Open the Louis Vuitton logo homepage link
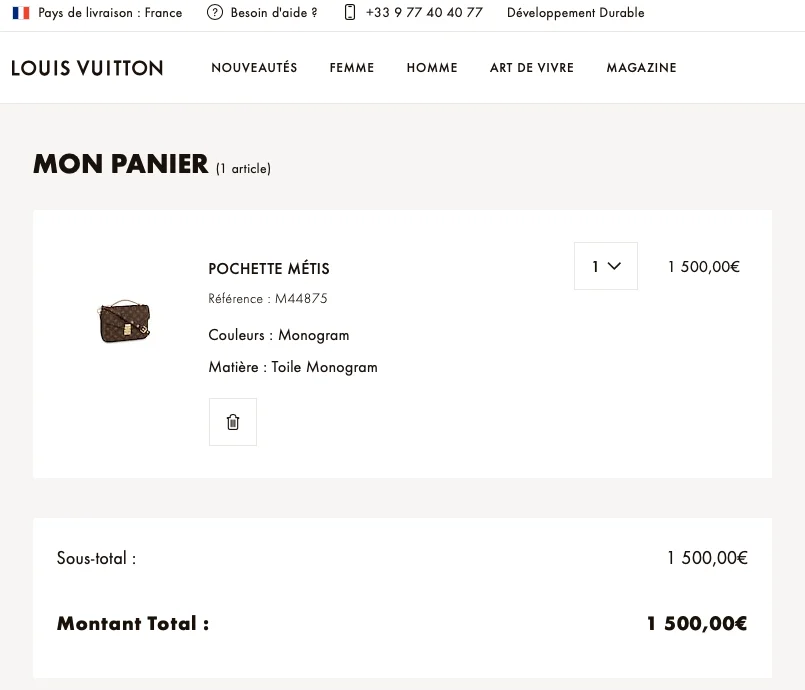The width and height of the screenshot is (805, 690). [x=87, y=67]
